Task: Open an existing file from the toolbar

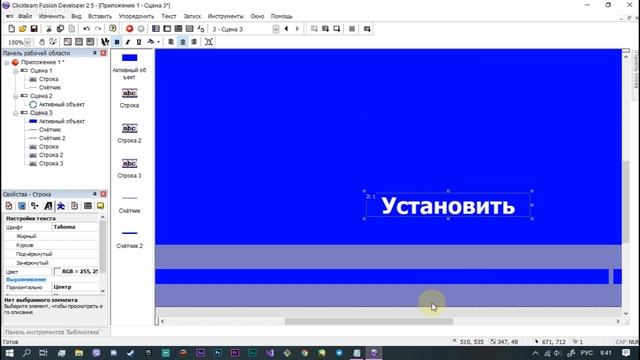Action: tap(22, 29)
